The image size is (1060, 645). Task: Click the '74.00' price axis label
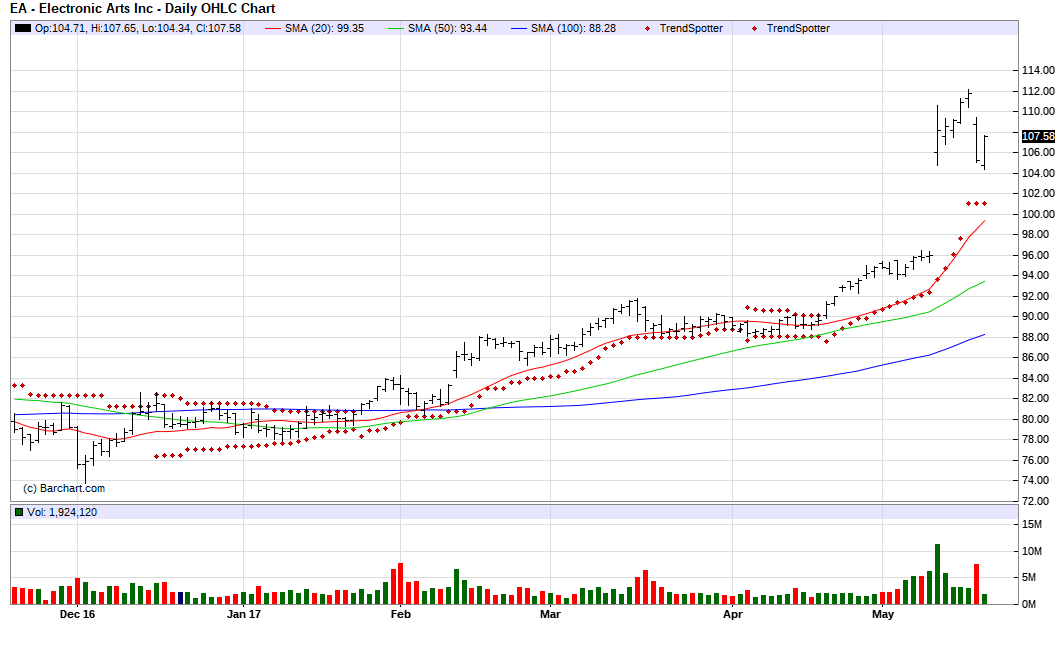click(x=1038, y=481)
